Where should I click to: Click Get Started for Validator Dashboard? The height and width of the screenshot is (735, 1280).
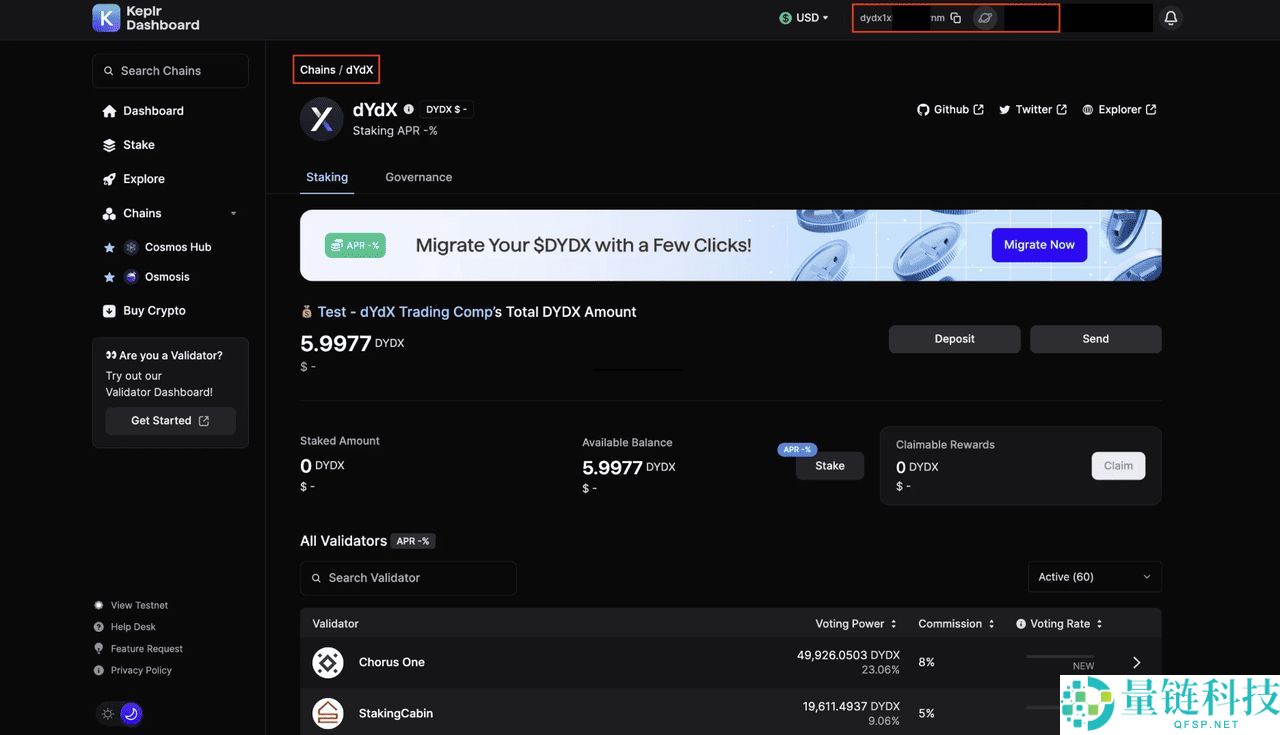(170, 421)
